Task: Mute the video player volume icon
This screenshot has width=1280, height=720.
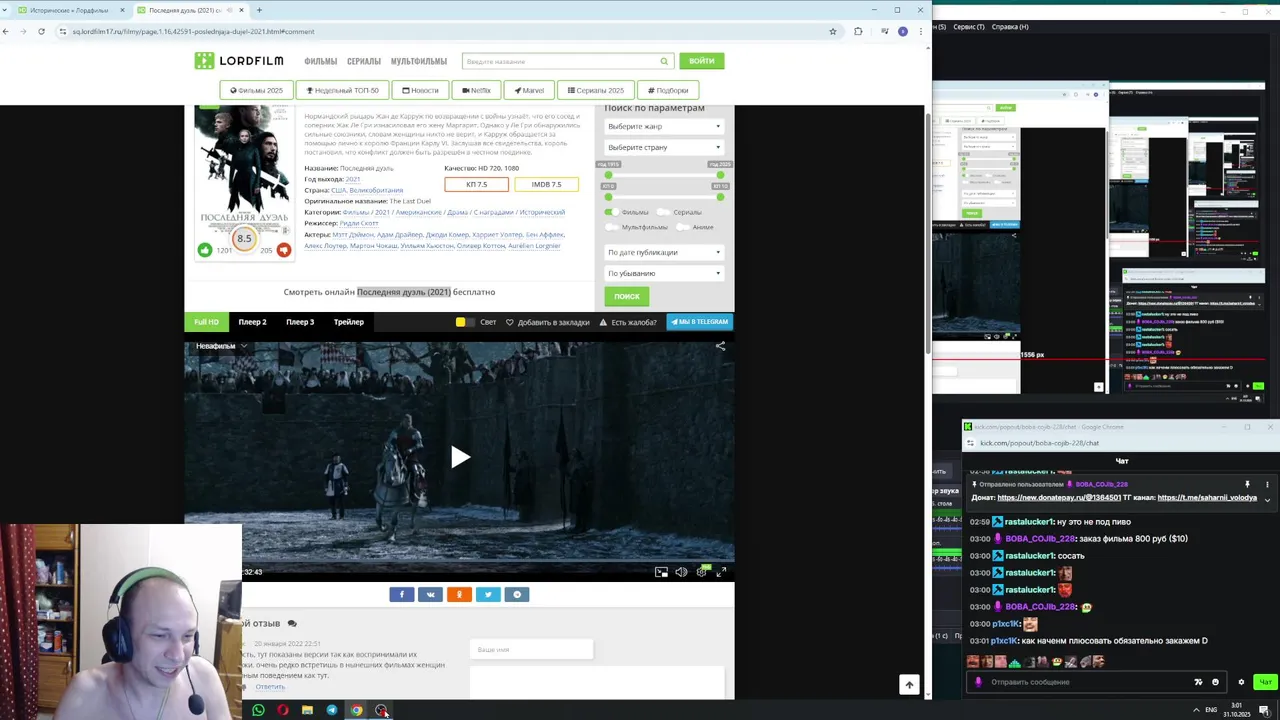Action: [681, 572]
